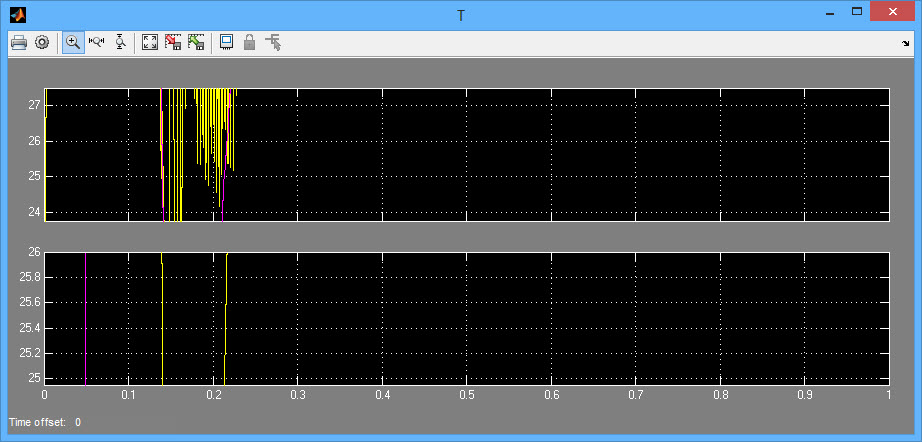The height and width of the screenshot is (442, 922).
Task: Close the T scope window
Action: pos(894,13)
